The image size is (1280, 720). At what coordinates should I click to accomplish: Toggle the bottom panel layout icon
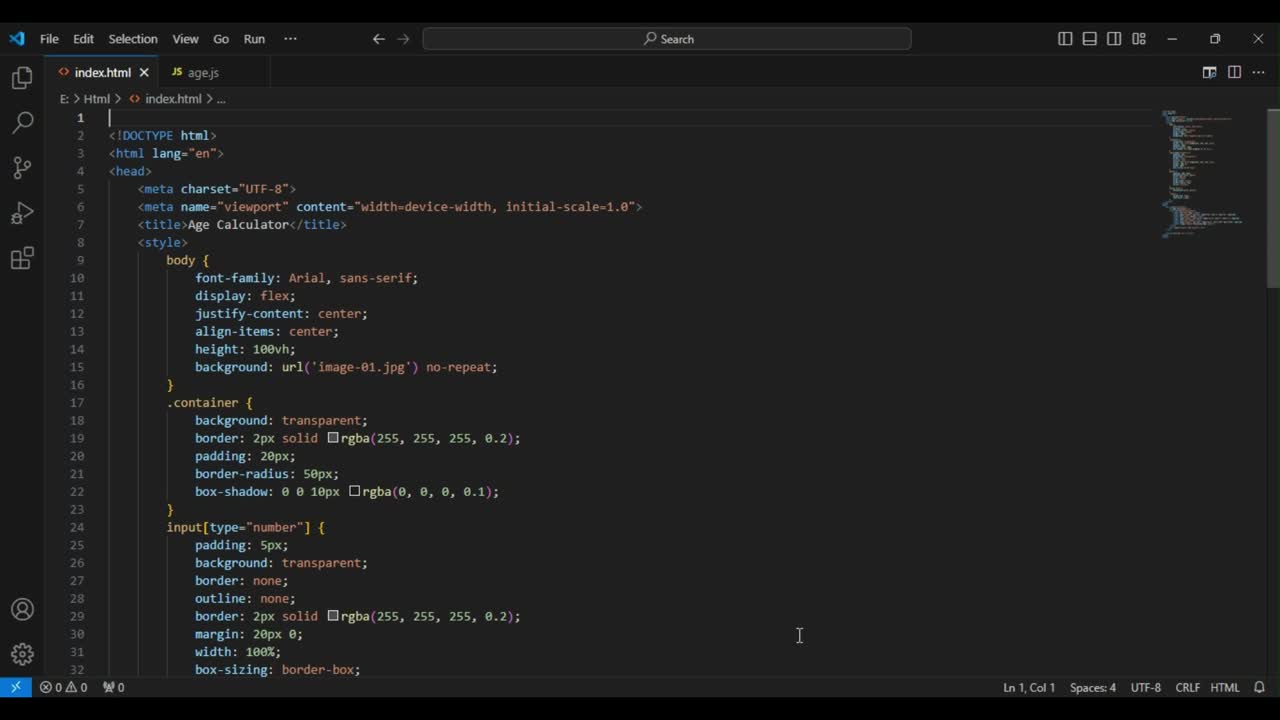[1090, 39]
